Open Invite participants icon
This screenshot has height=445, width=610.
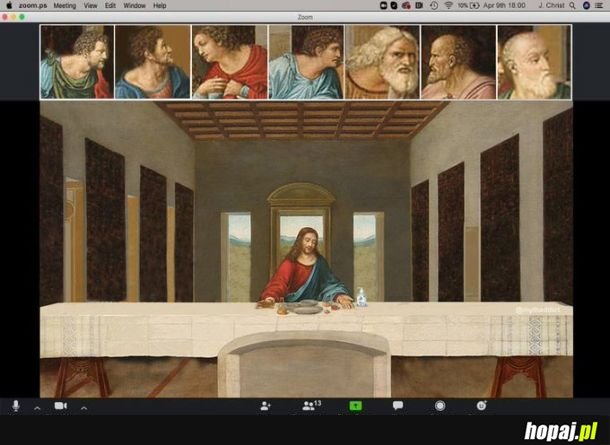point(265,406)
